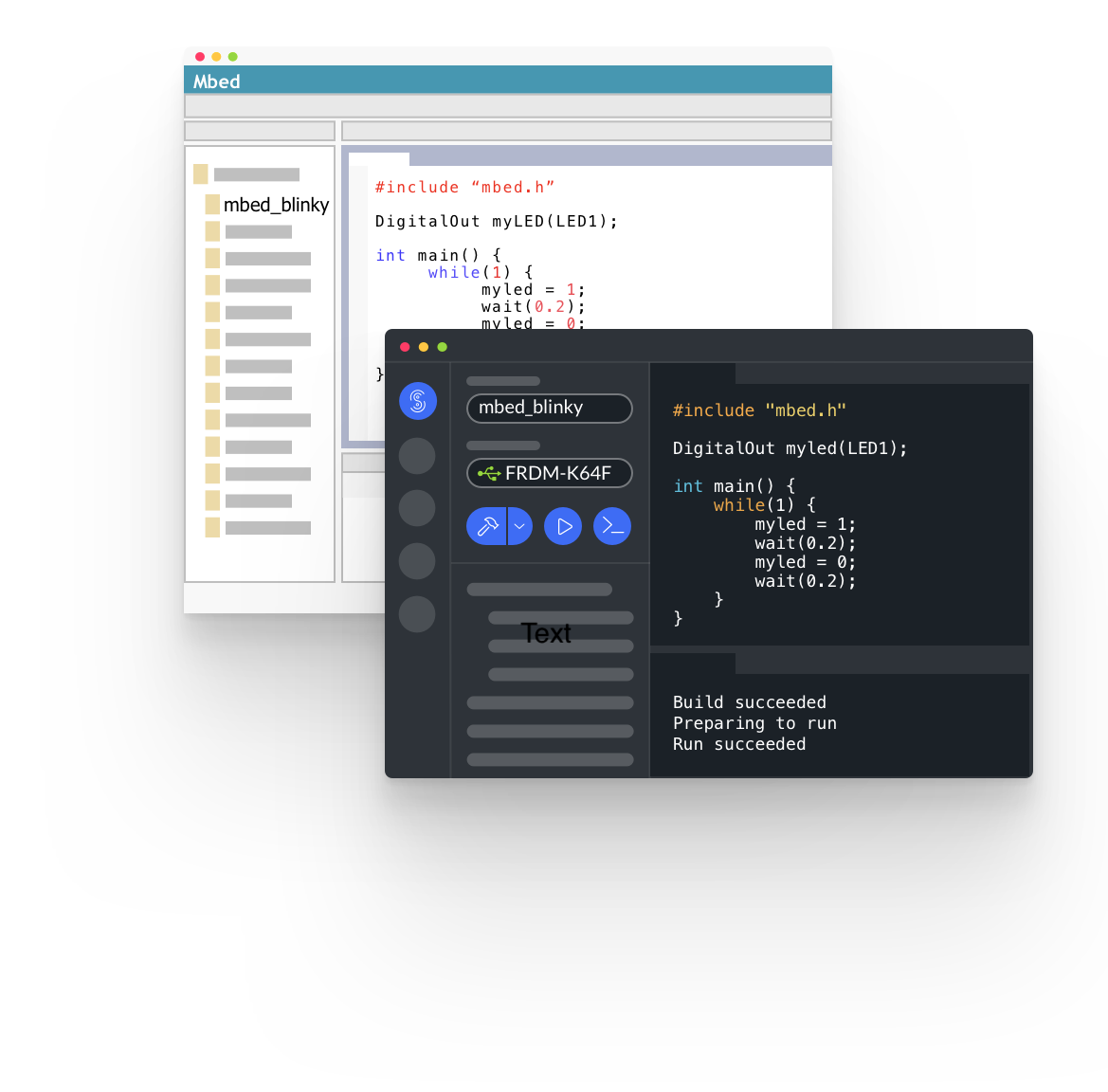Click the "while(1) {" line in Mbed window

tap(481, 272)
